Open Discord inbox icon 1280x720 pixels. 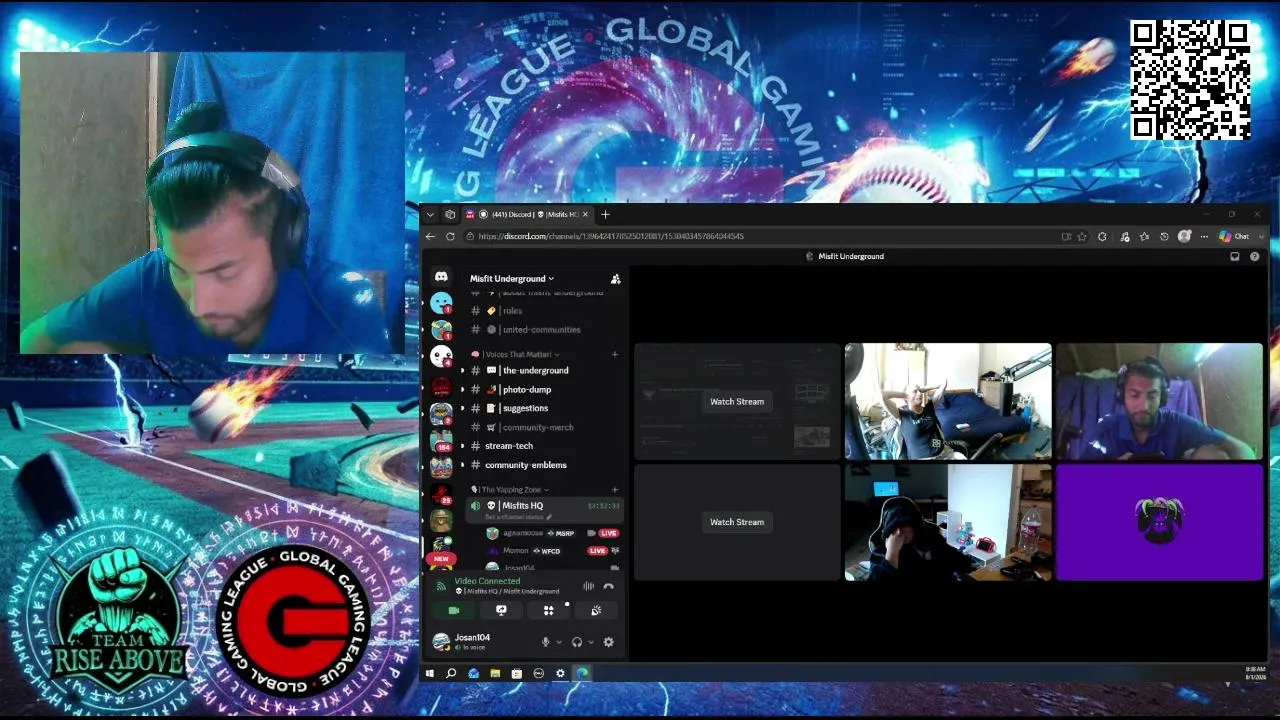pyautogui.click(x=1235, y=257)
